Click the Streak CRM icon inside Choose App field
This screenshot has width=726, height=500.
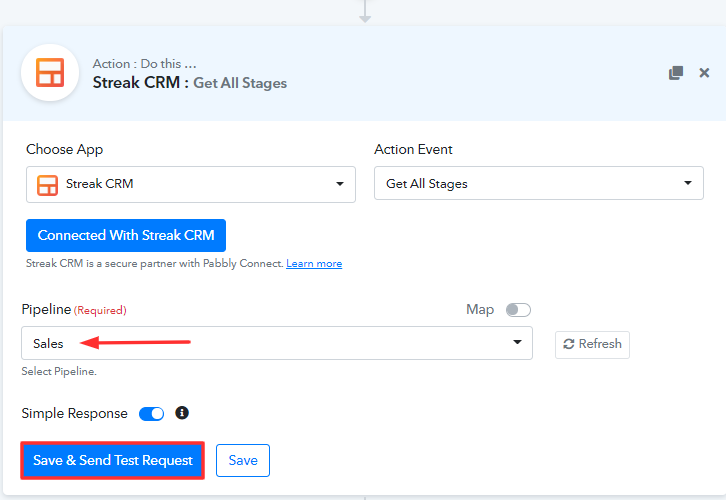pyautogui.click(x=47, y=185)
